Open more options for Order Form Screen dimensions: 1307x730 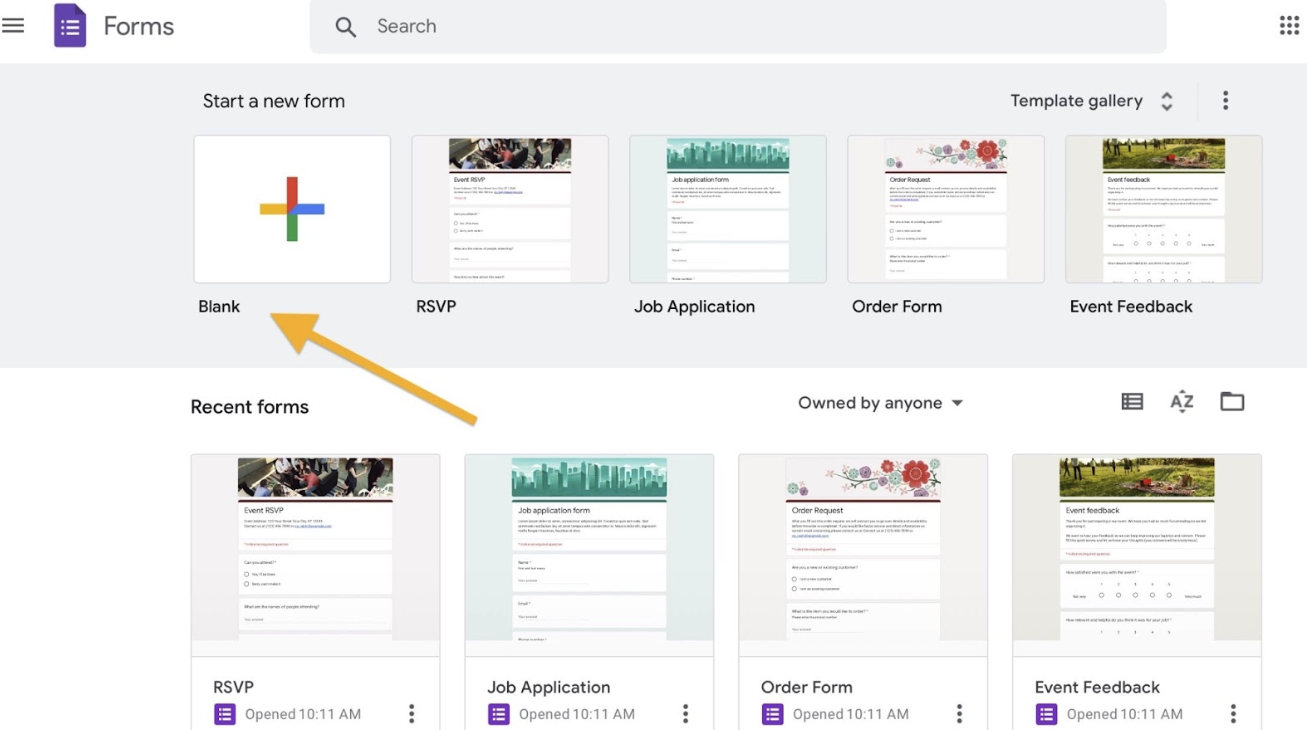[959, 713]
